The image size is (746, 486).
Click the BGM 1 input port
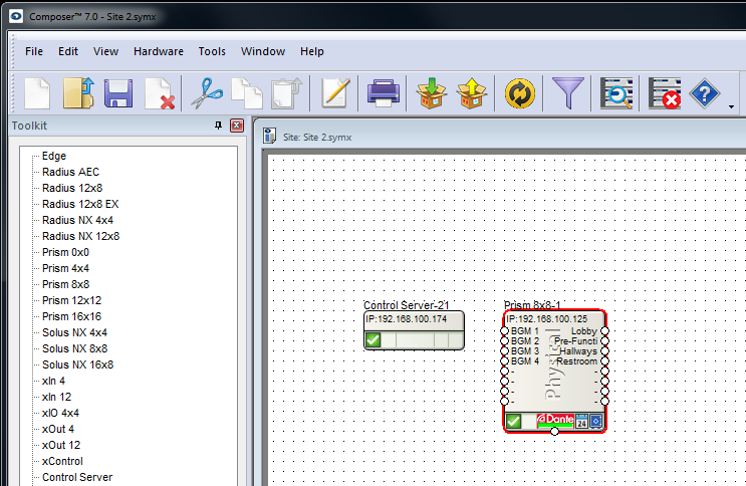504,331
